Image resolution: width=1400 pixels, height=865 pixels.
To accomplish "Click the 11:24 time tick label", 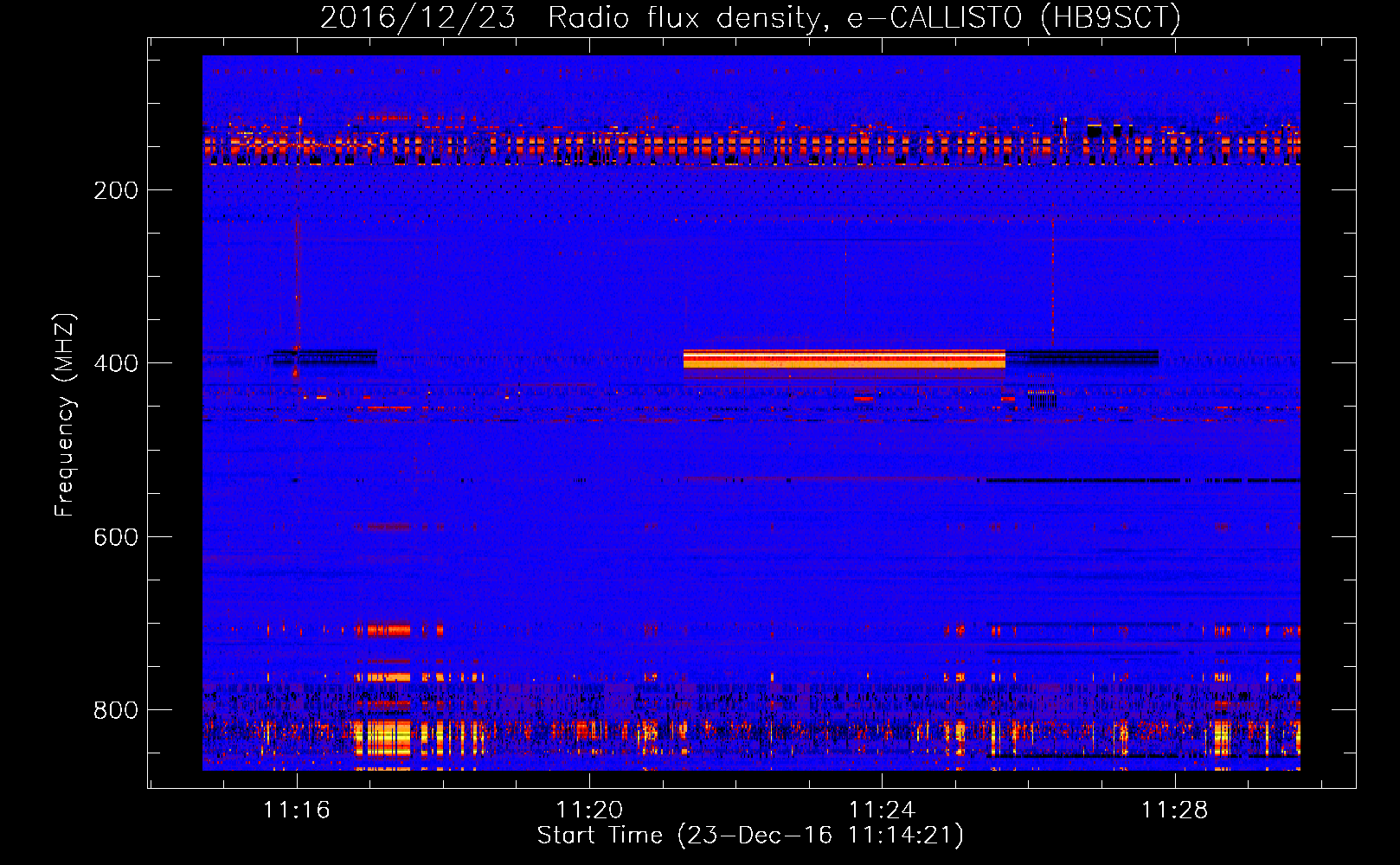I will click(882, 811).
